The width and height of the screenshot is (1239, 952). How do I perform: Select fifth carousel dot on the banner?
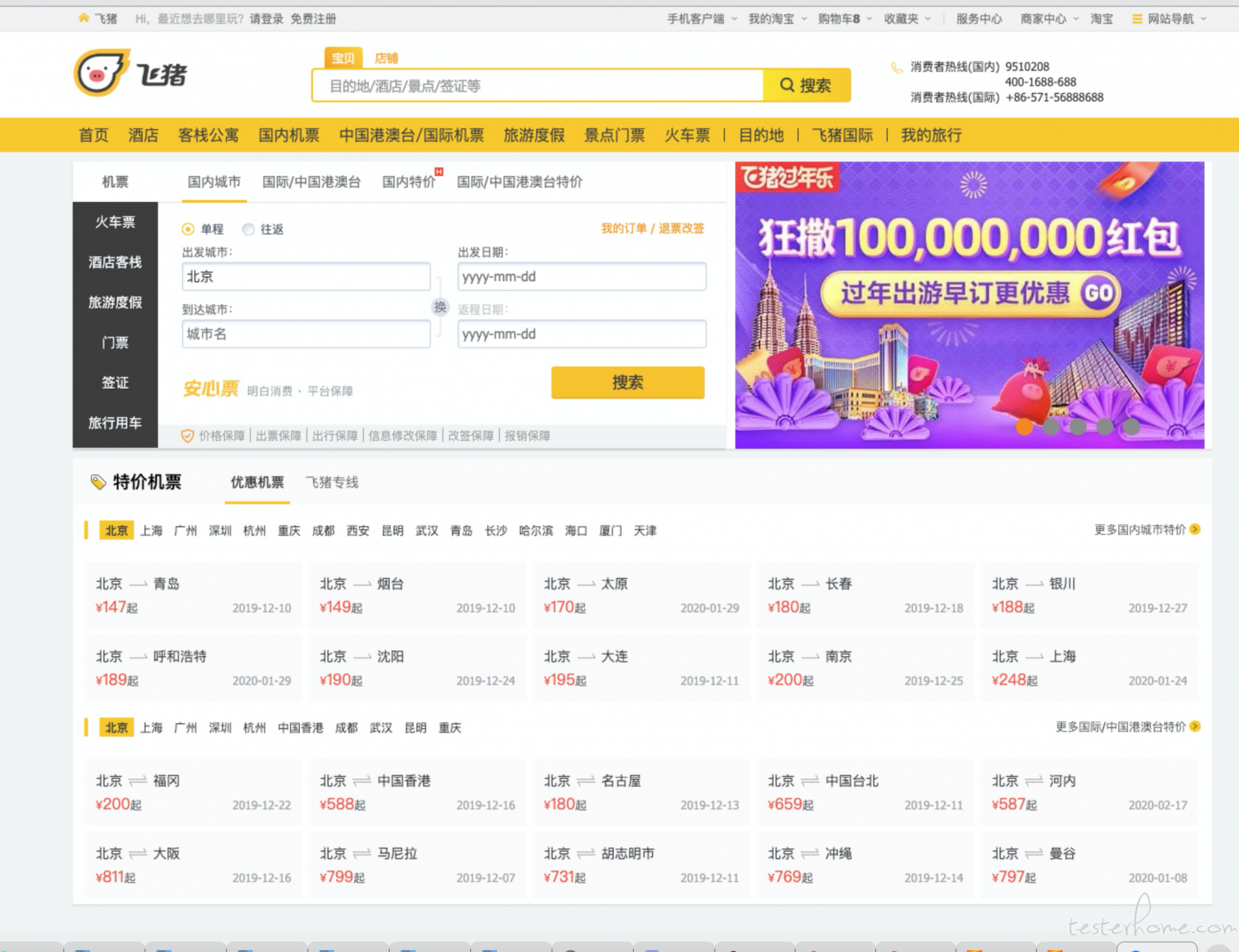(x=1131, y=426)
